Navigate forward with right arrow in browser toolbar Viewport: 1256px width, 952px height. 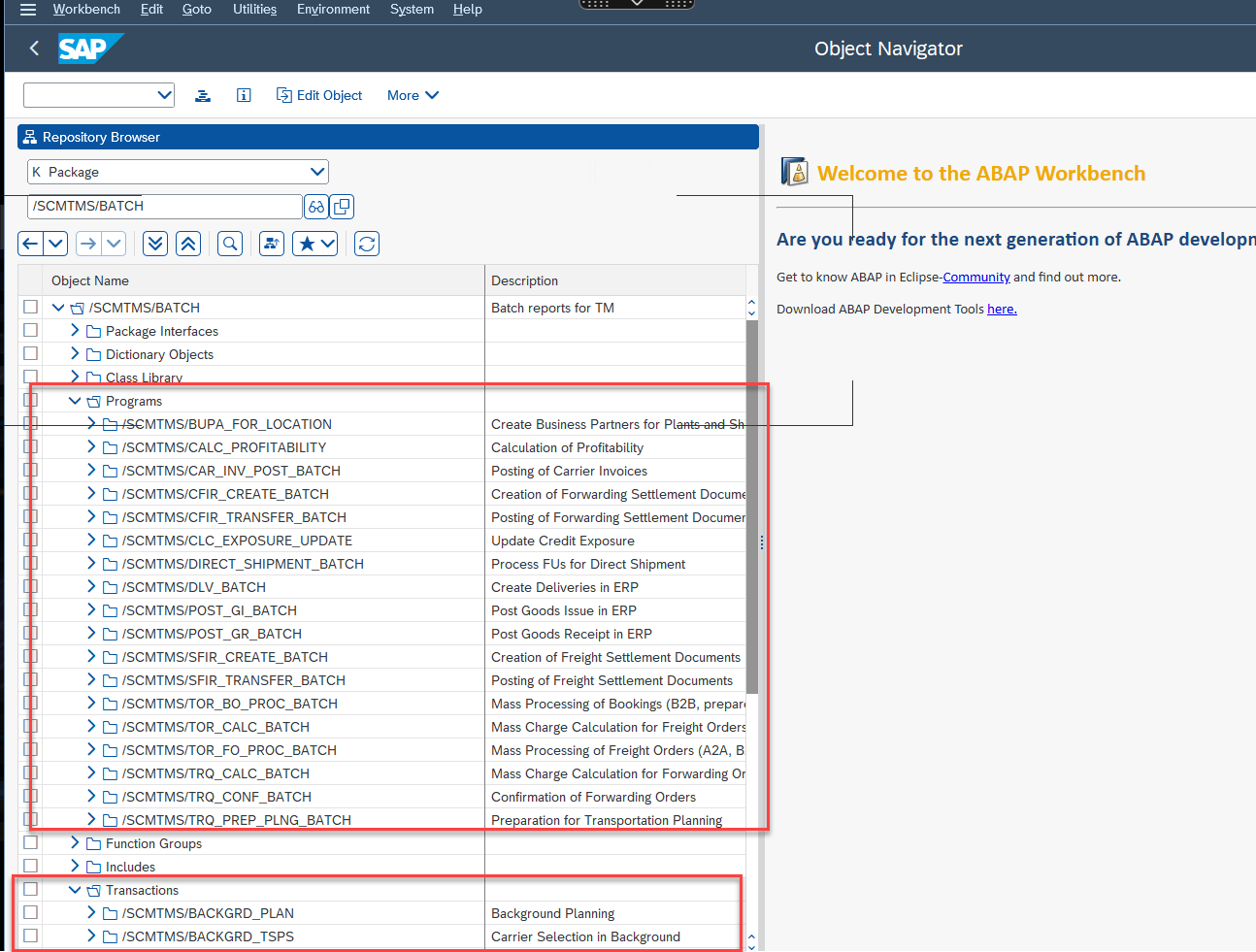pos(88,244)
